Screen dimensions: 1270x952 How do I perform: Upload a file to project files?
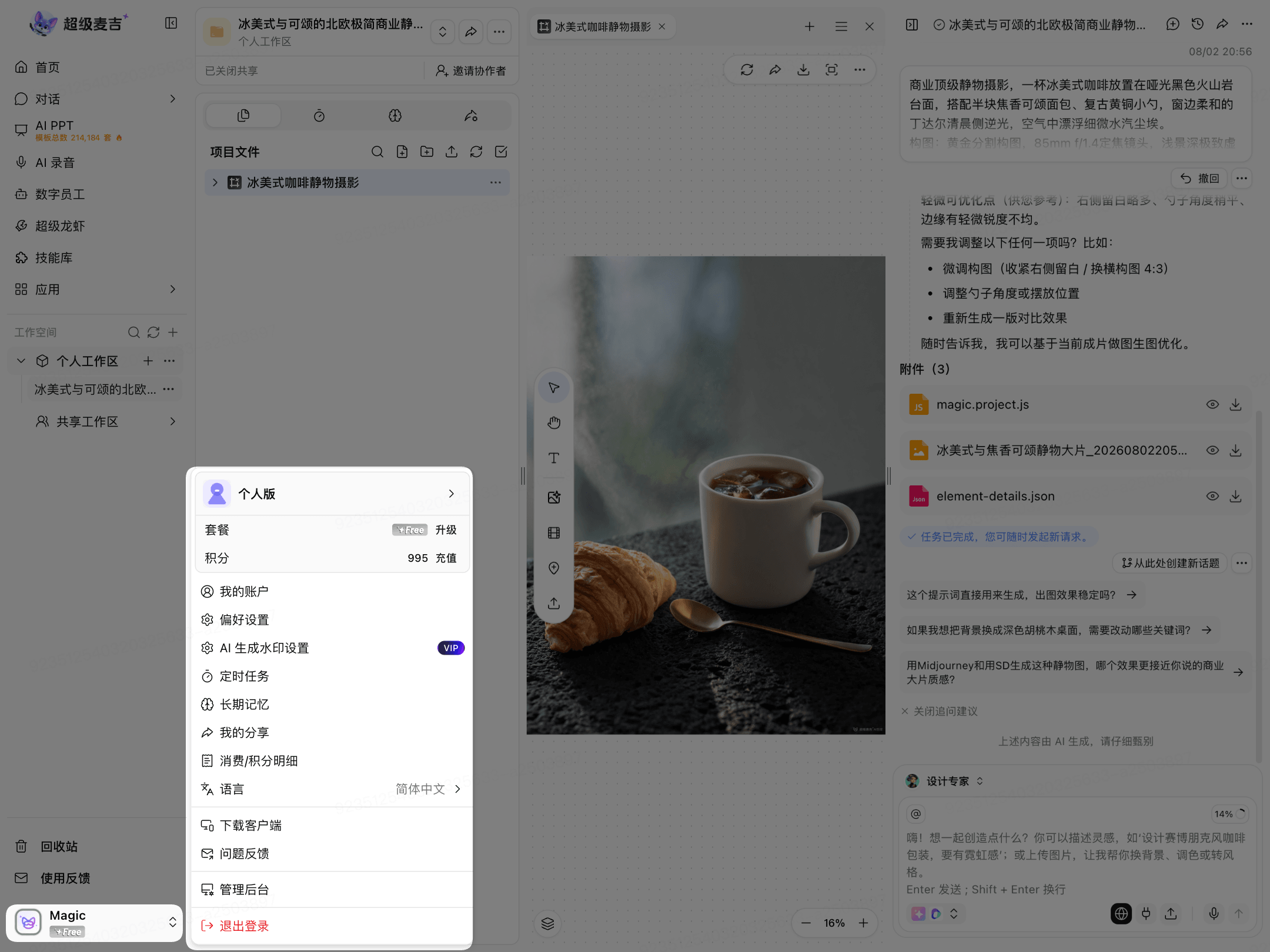click(452, 152)
